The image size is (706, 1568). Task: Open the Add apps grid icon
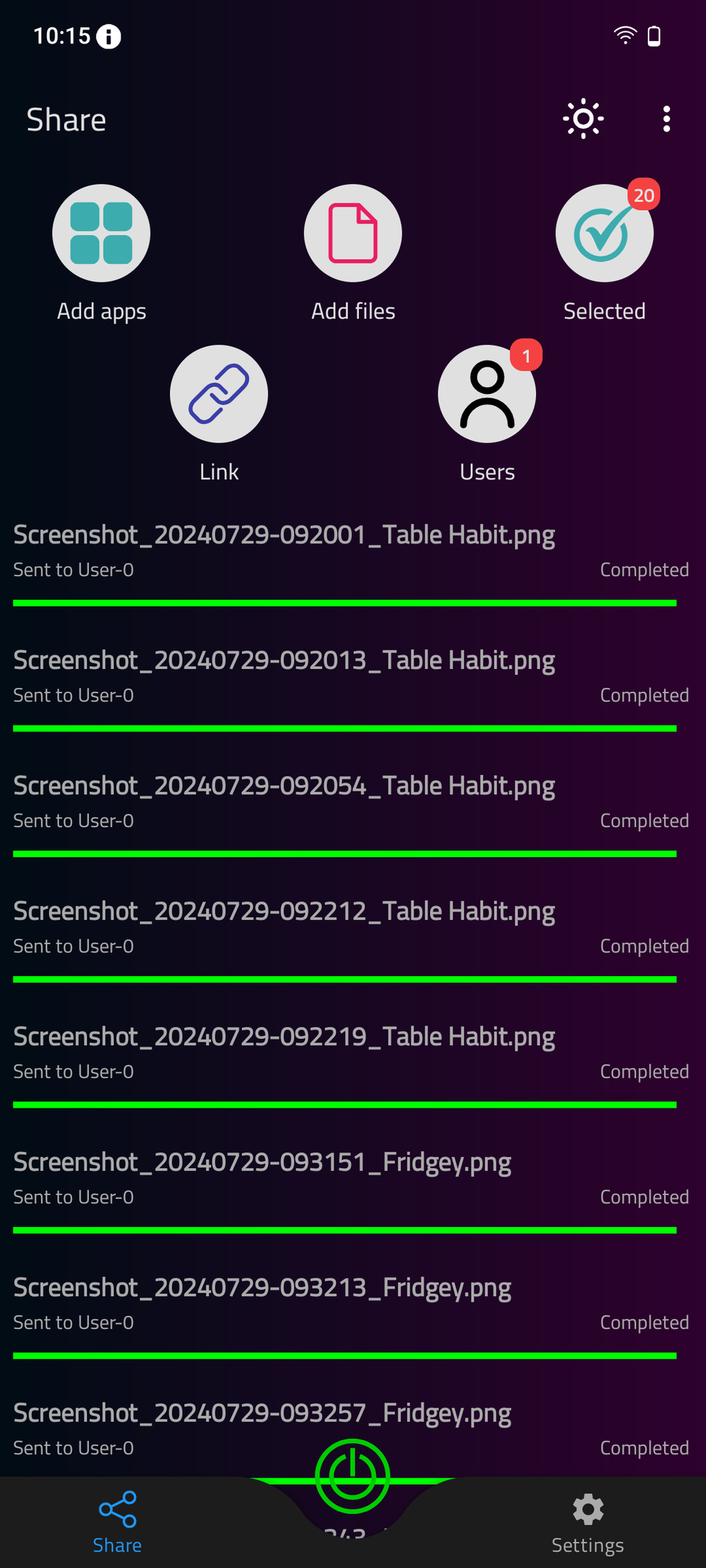[x=101, y=233]
